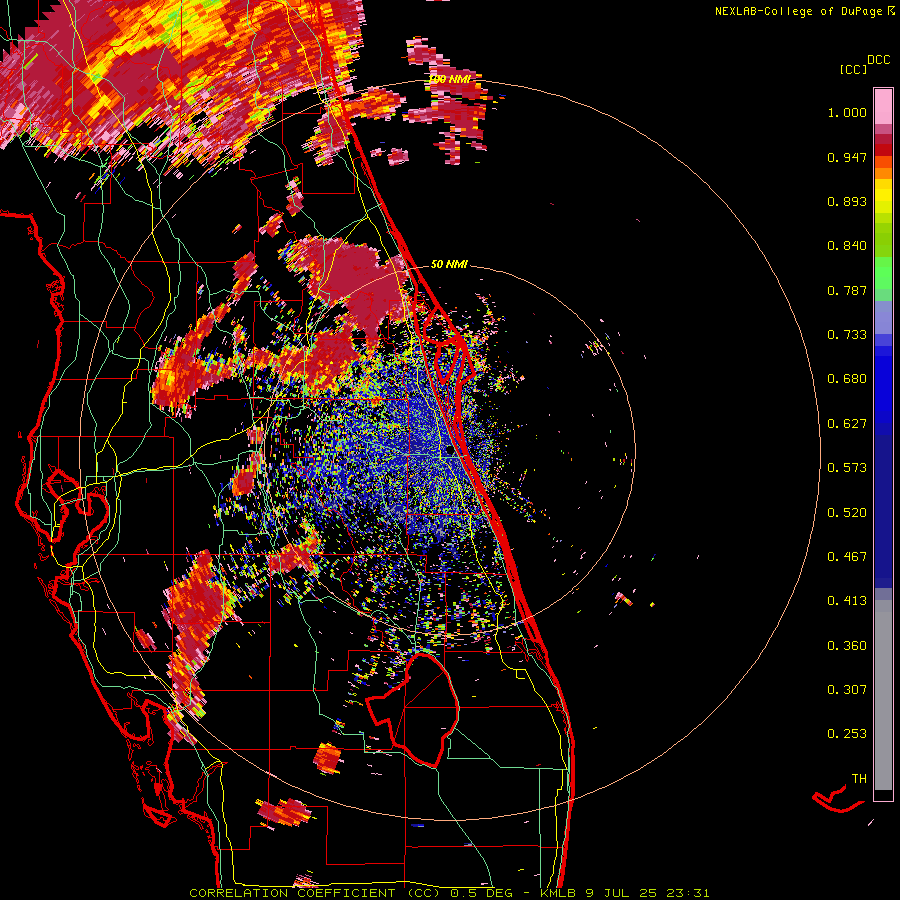
Task: Click the 50 NMI range ring label
Action: [449, 264]
